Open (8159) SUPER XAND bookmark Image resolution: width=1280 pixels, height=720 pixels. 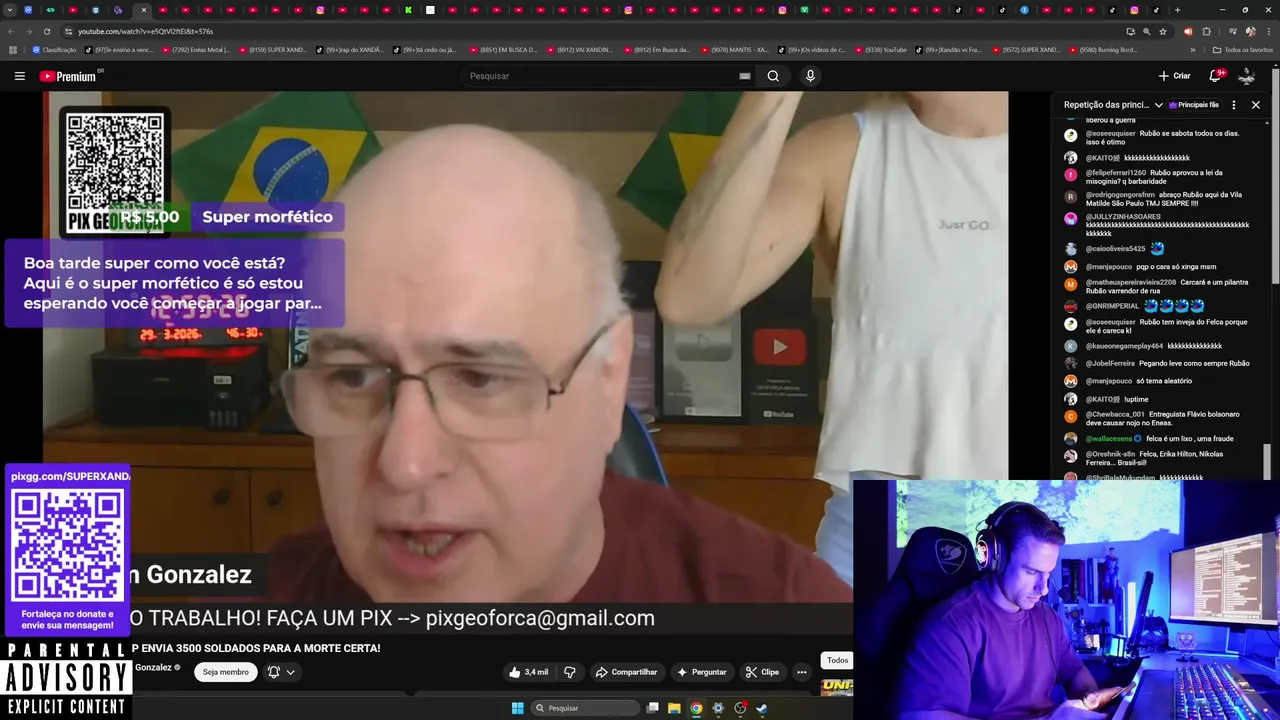point(274,49)
